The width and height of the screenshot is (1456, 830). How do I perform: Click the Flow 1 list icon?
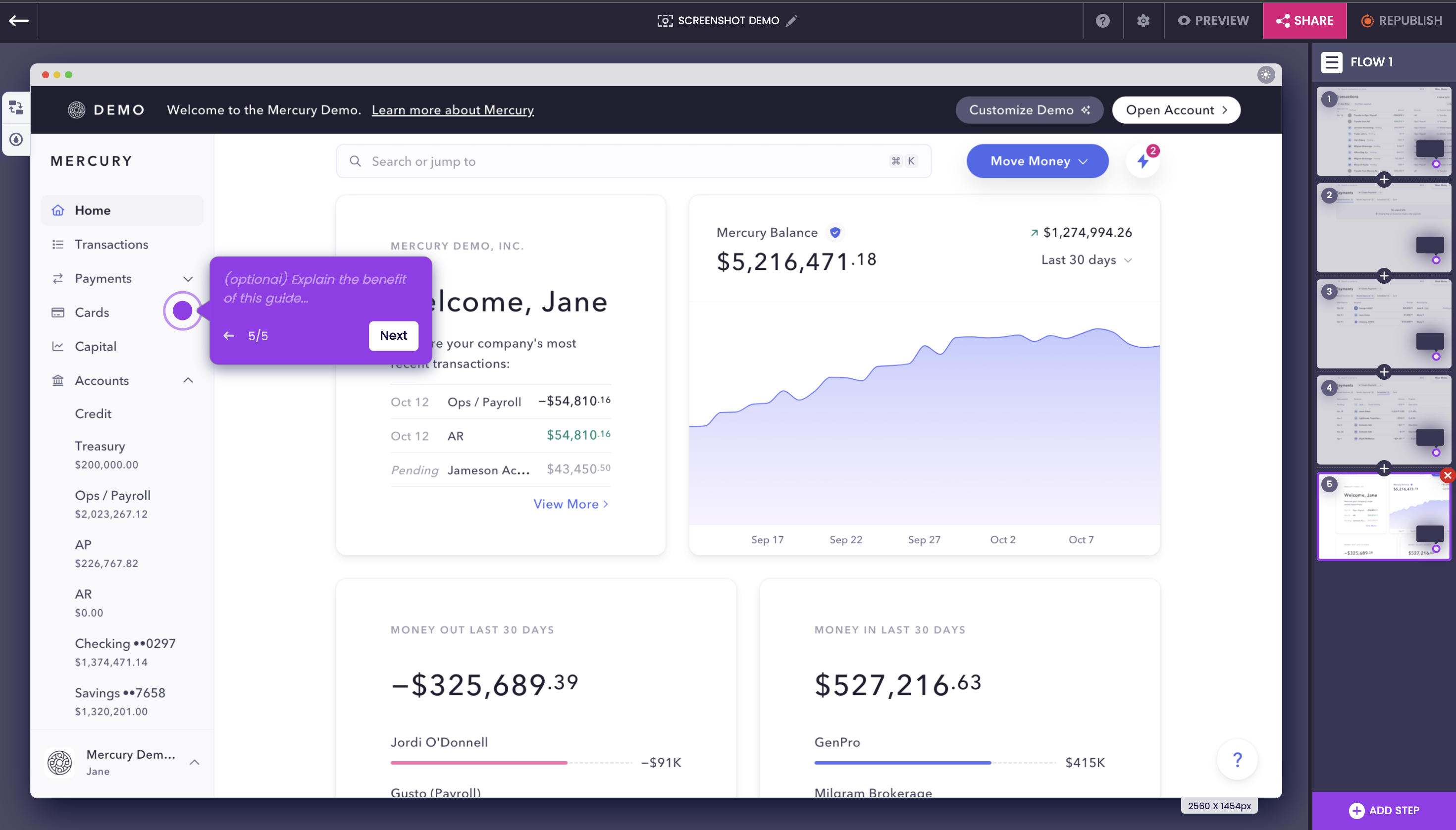1332,62
